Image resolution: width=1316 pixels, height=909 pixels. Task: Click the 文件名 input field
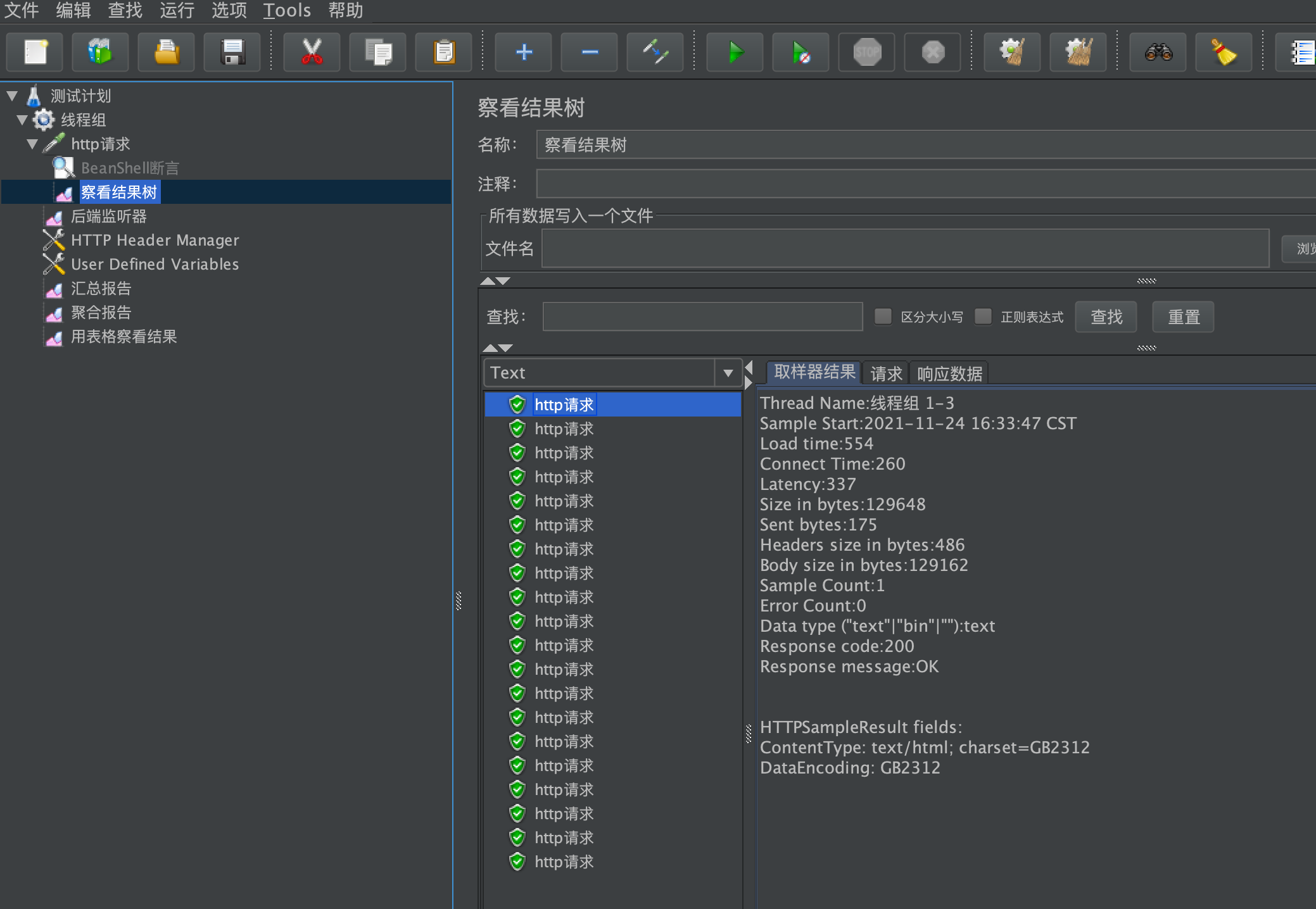point(906,248)
